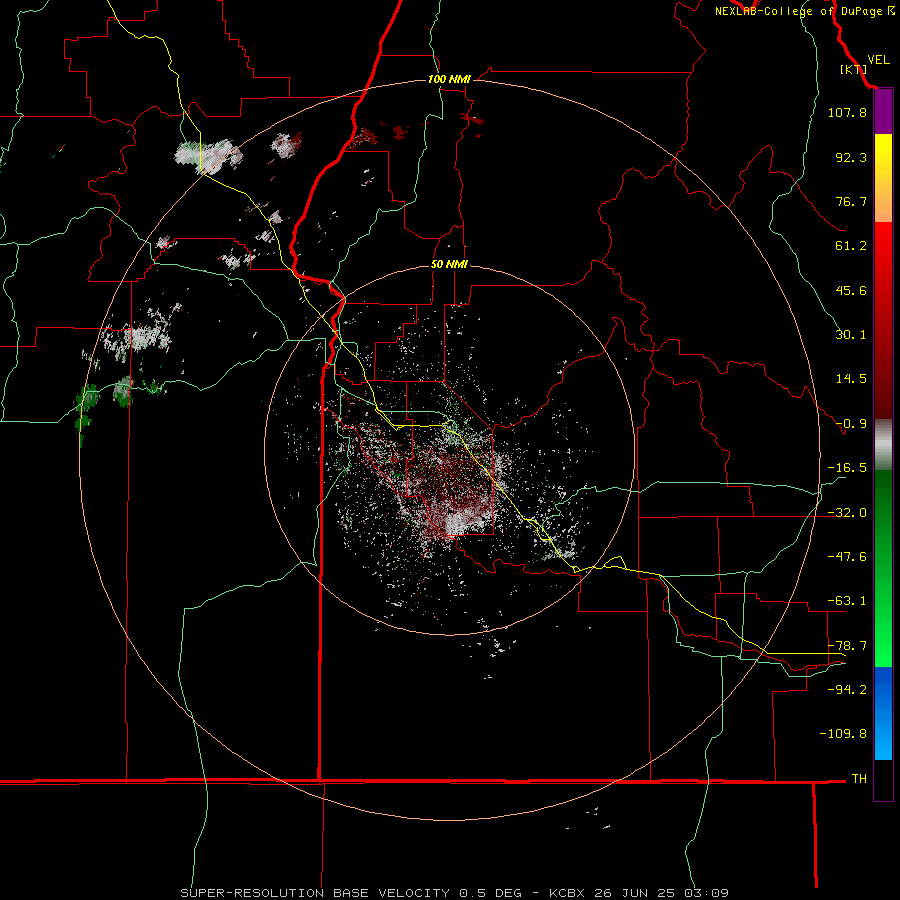Click the TH threshold label

(859, 779)
